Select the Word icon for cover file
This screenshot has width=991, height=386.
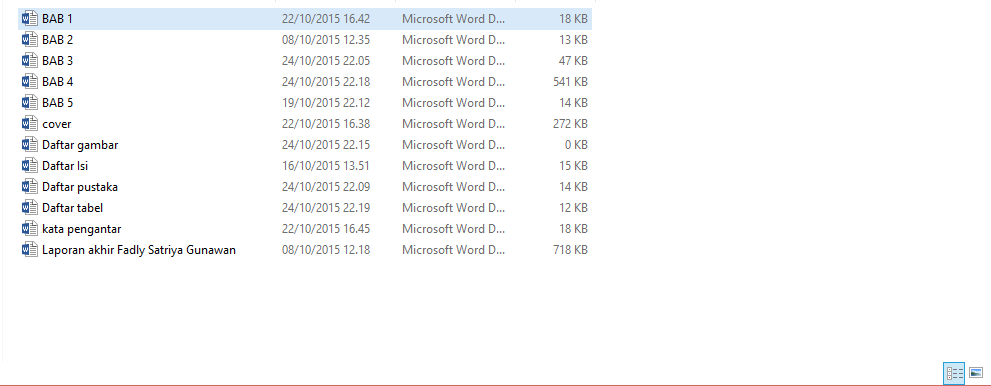click(x=30, y=124)
